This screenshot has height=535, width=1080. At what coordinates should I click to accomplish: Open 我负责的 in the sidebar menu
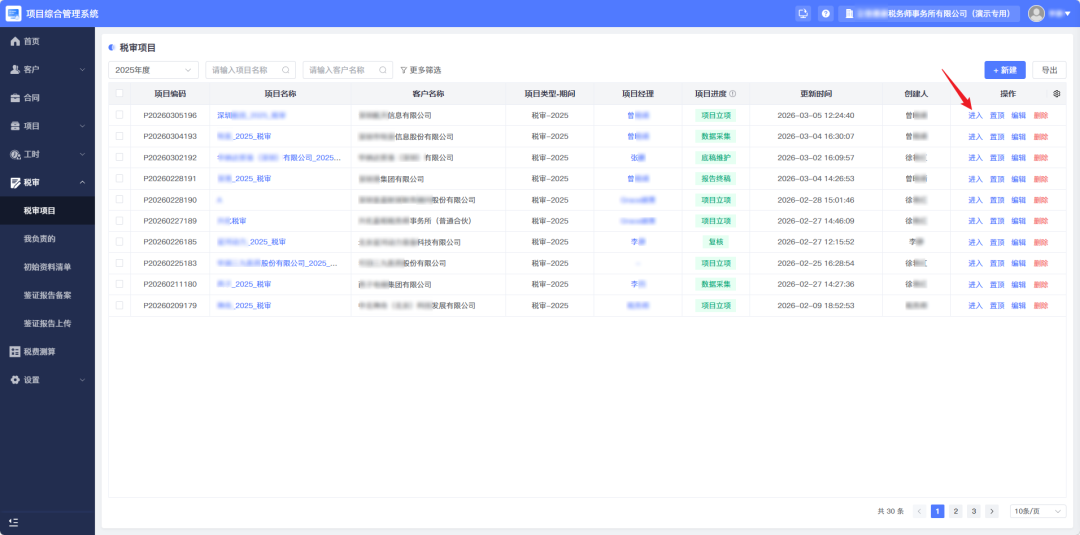click(x=40, y=239)
